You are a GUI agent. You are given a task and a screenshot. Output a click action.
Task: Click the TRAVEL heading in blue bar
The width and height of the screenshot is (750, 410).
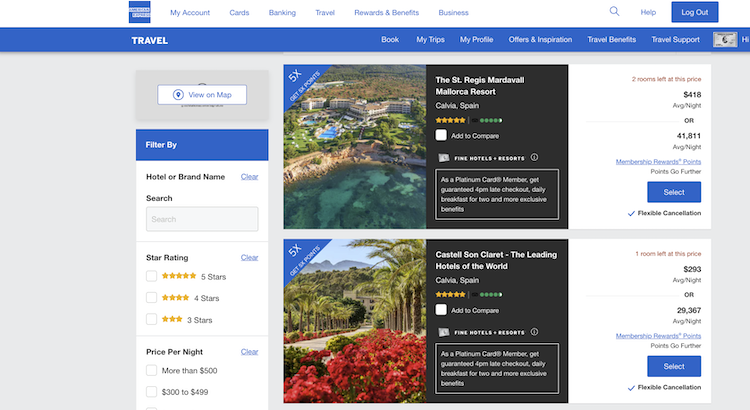click(150, 41)
